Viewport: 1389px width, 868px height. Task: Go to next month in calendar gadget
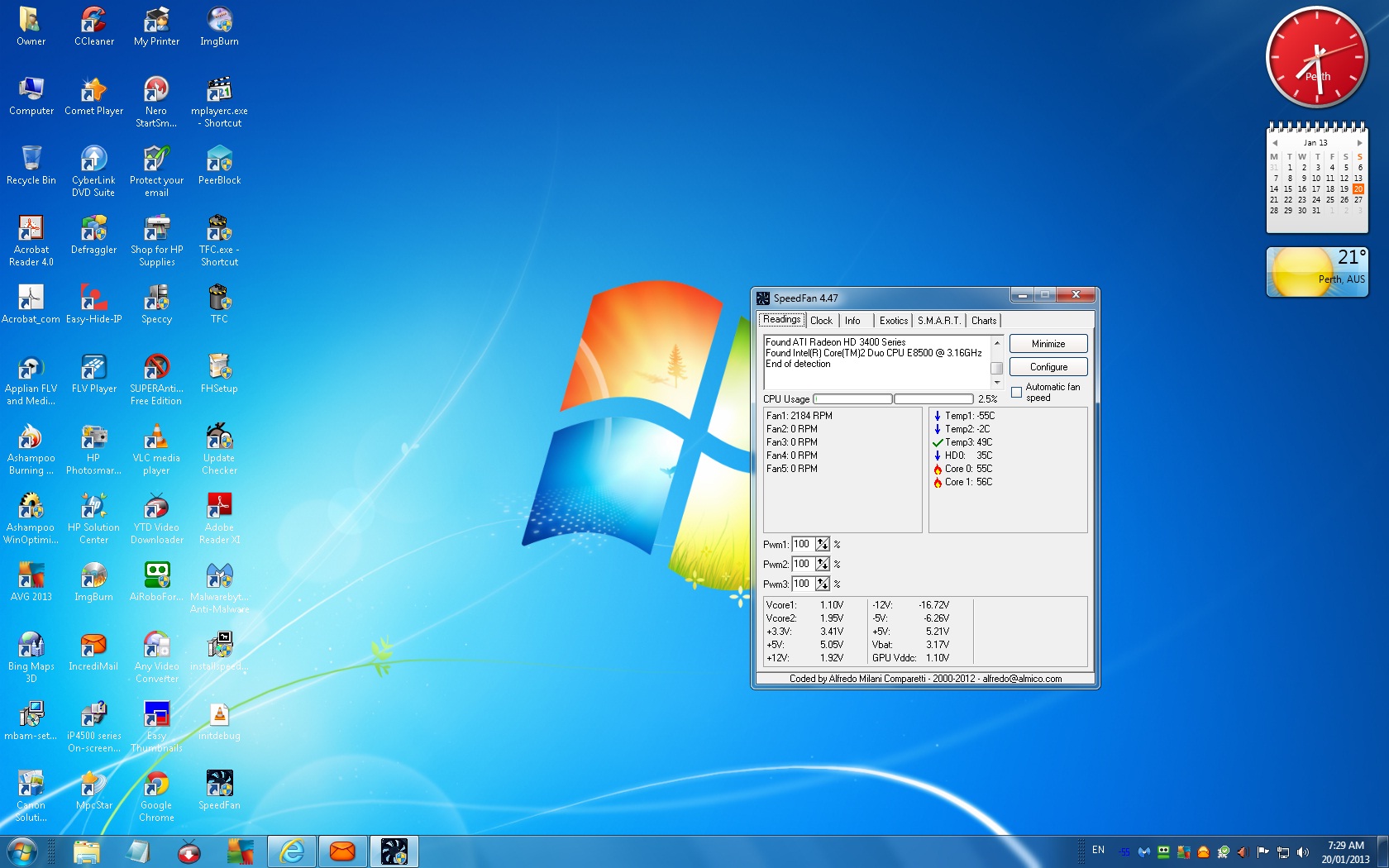point(1359,143)
